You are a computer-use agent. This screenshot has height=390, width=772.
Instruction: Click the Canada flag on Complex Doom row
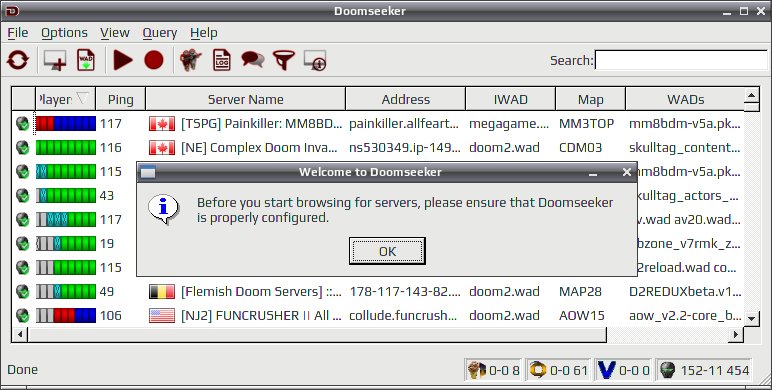point(162,148)
